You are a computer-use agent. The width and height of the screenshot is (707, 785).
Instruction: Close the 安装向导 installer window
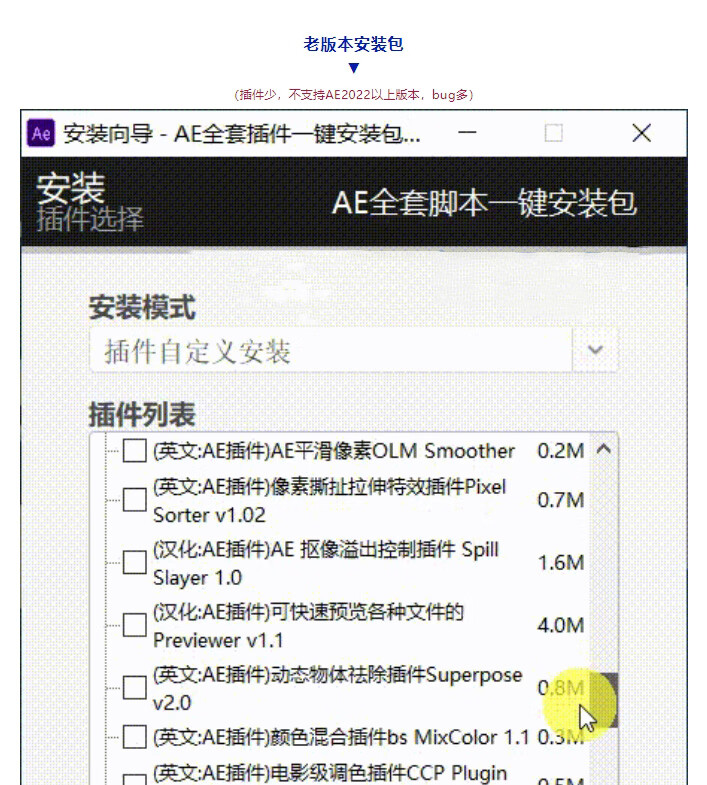(641, 133)
